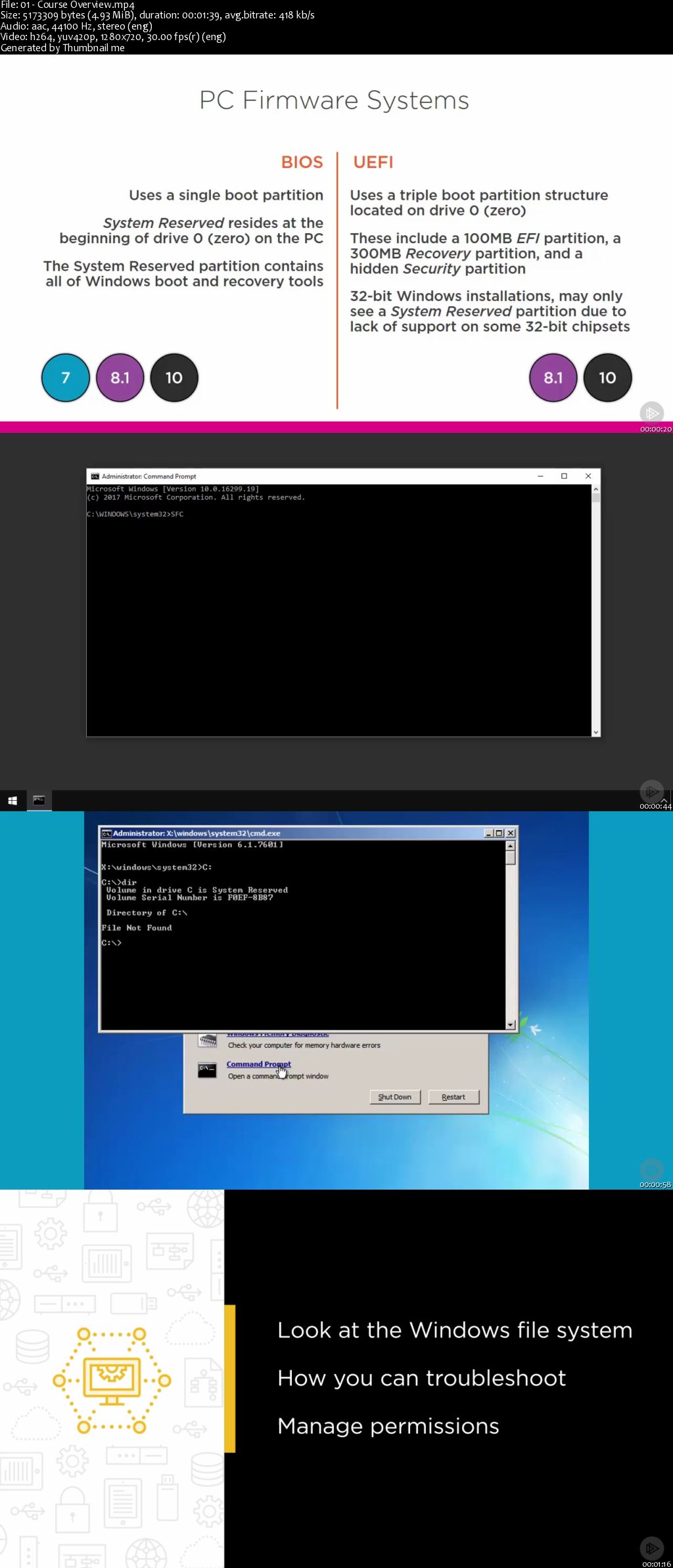Click the Administrator: Command Prompt title bar icon

coord(95,476)
